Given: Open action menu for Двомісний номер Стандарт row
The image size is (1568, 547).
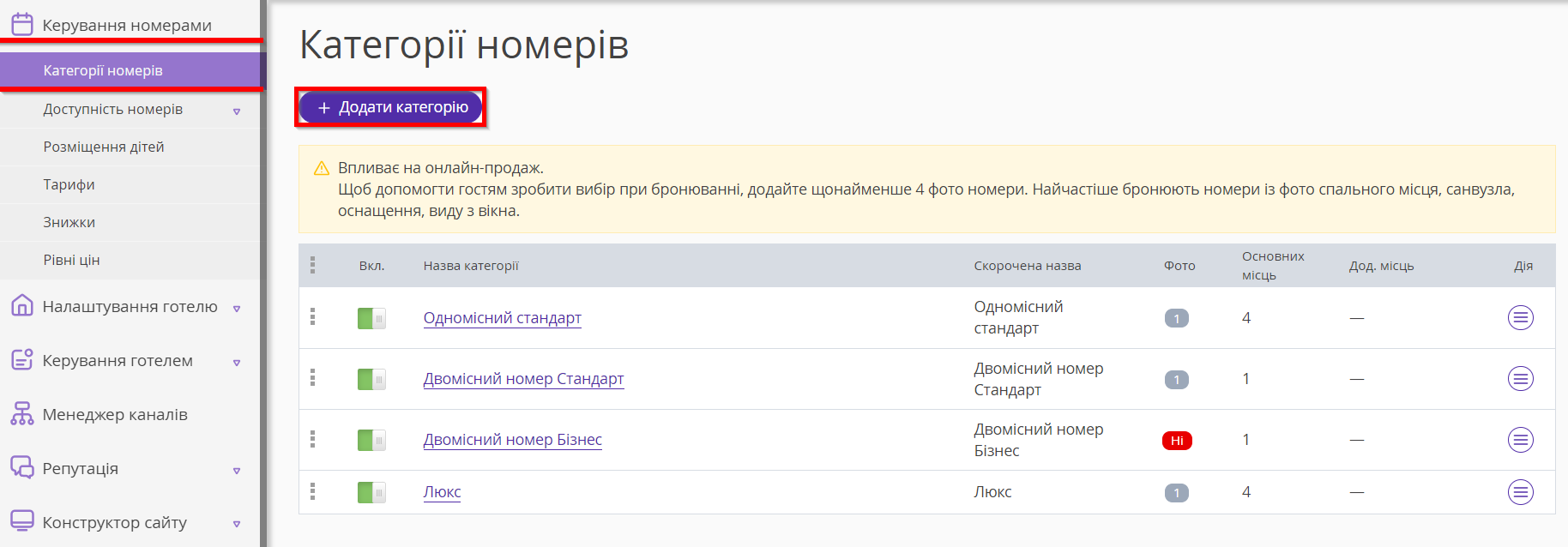Looking at the screenshot, I should pyautogui.click(x=1521, y=379).
